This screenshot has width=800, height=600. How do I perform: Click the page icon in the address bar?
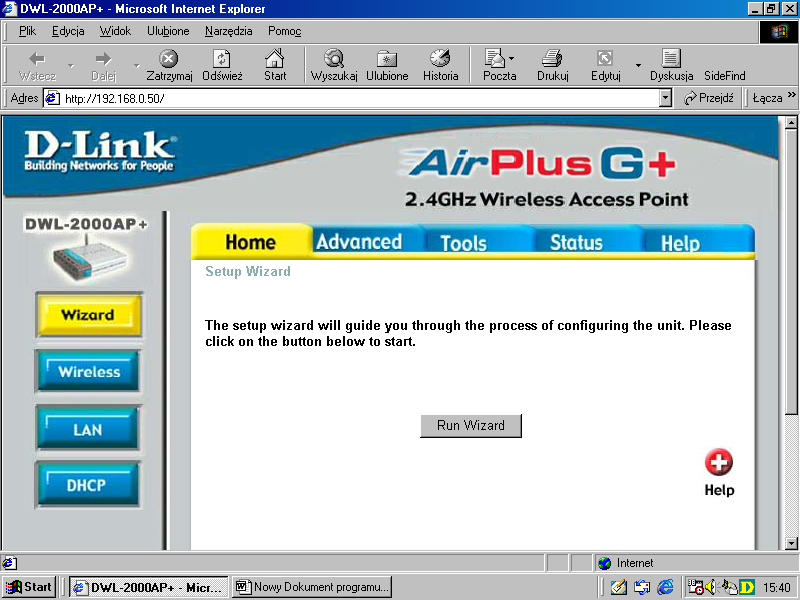(x=52, y=97)
